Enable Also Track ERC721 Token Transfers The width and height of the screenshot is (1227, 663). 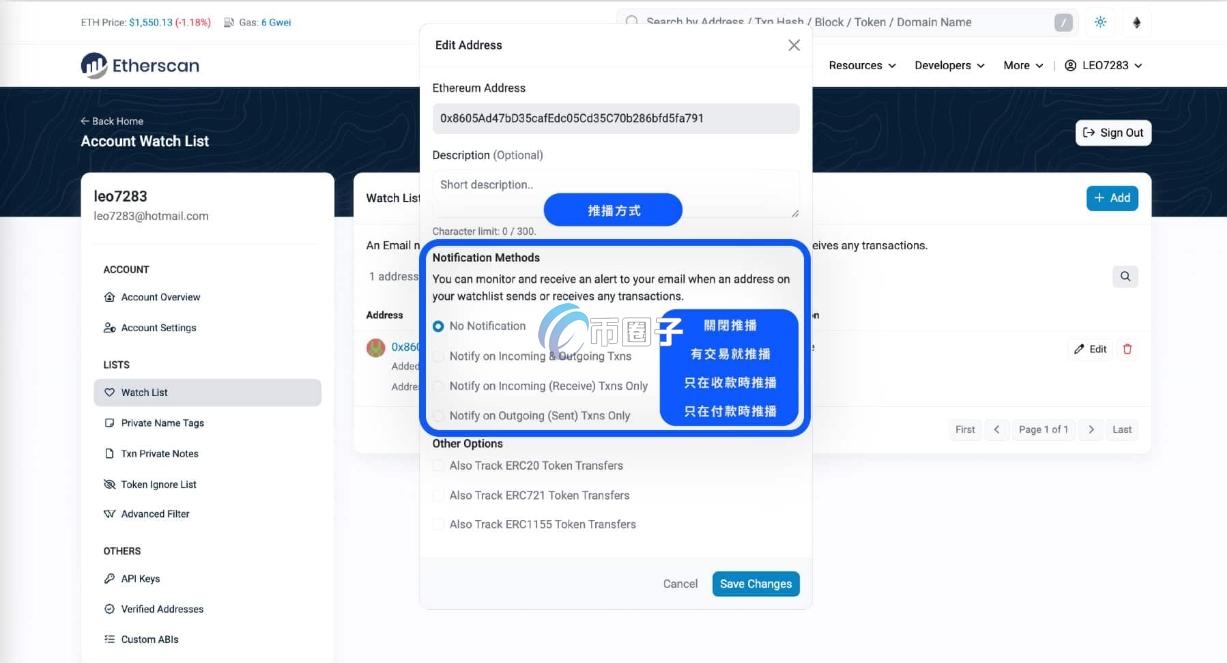pos(438,495)
